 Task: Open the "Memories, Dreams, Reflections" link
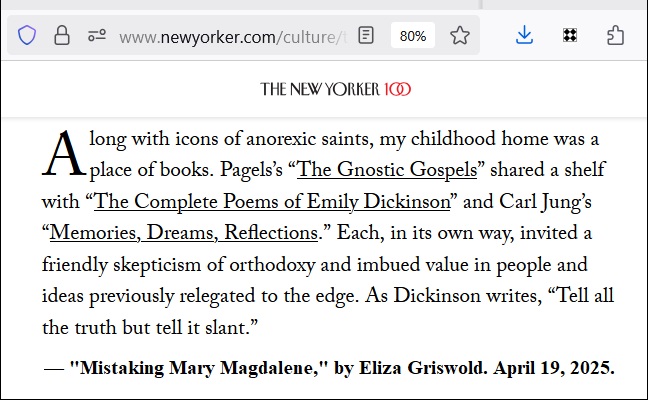click(183, 234)
